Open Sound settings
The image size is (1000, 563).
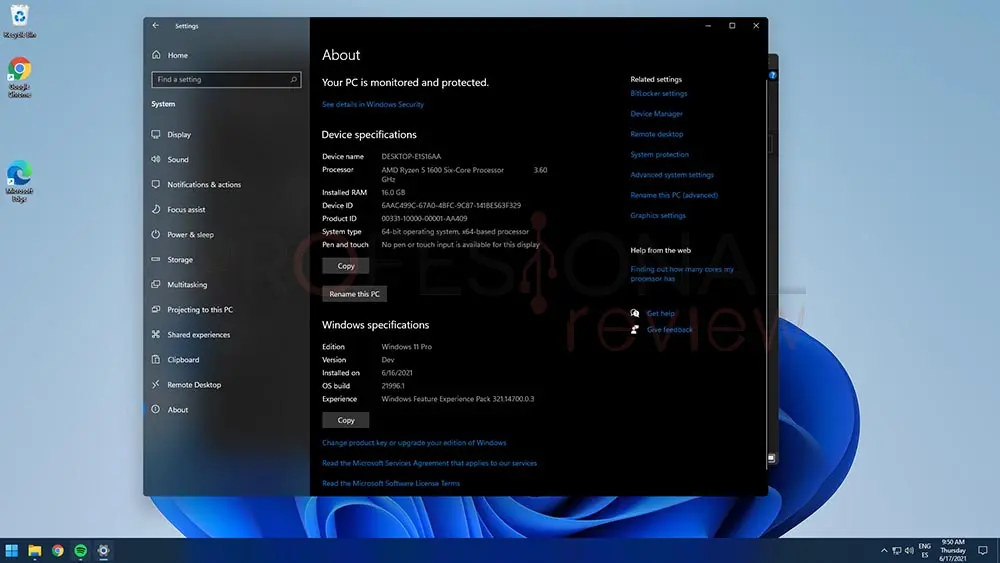point(170,159)
